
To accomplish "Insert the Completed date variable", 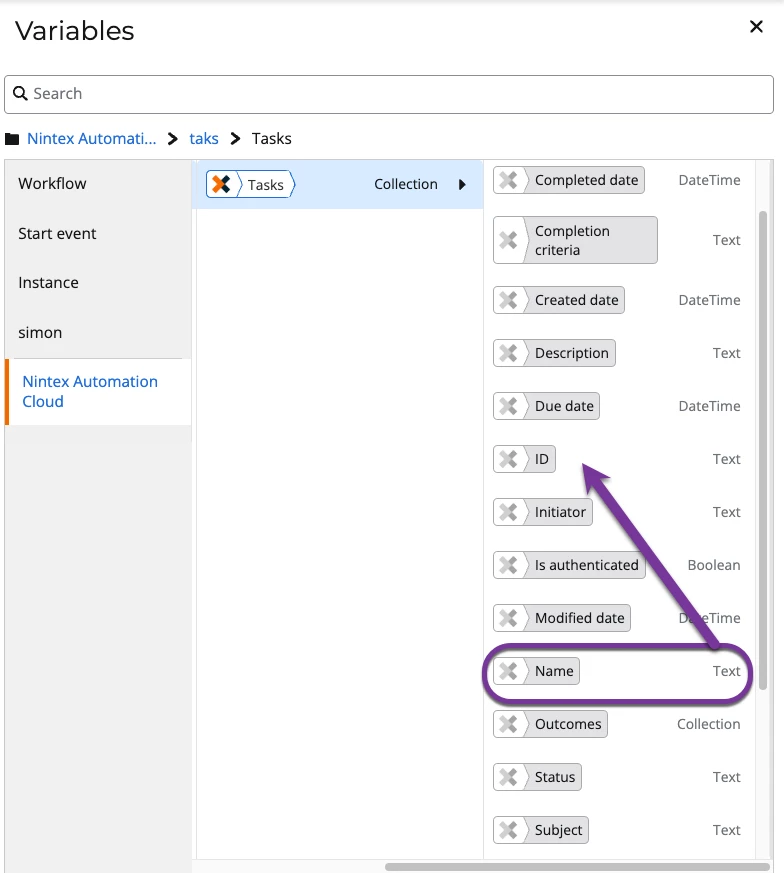I will click(x=569, y=180).
